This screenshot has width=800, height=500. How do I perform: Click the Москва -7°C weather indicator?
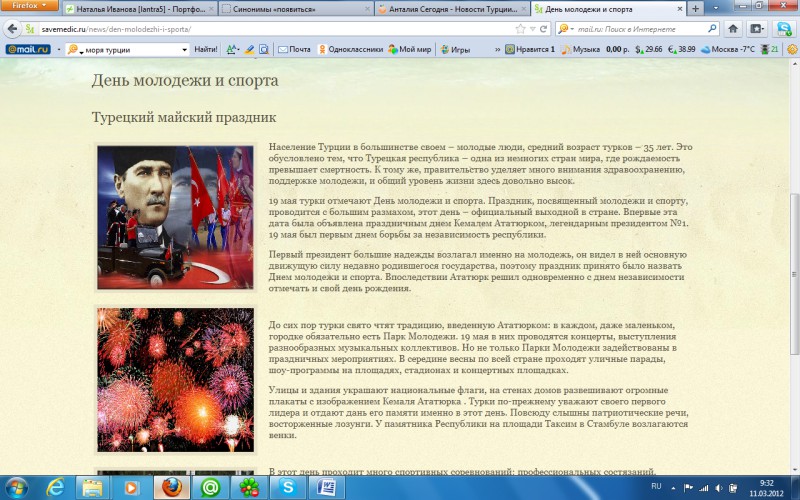coord(727,49)
